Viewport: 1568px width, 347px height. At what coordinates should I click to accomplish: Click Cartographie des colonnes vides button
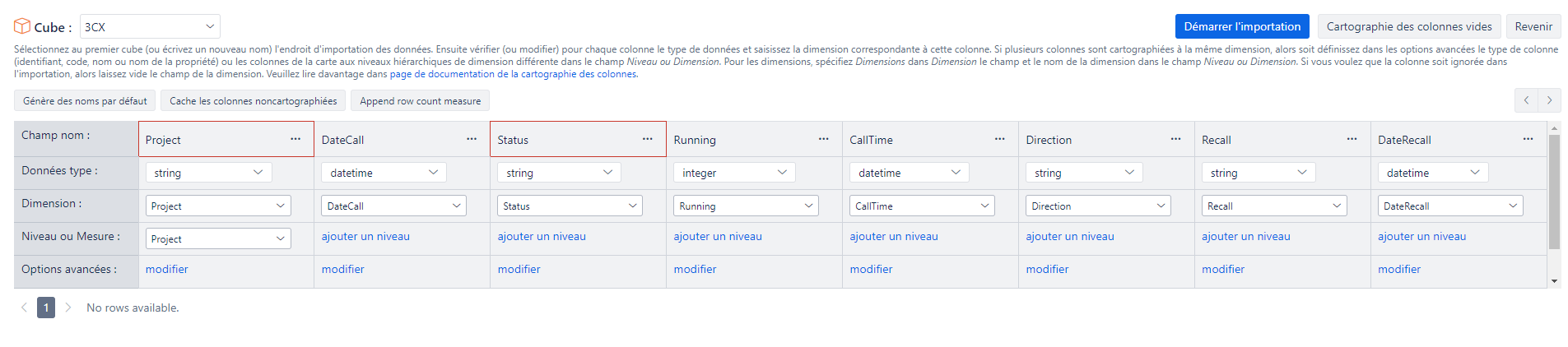click(1409, 26)
